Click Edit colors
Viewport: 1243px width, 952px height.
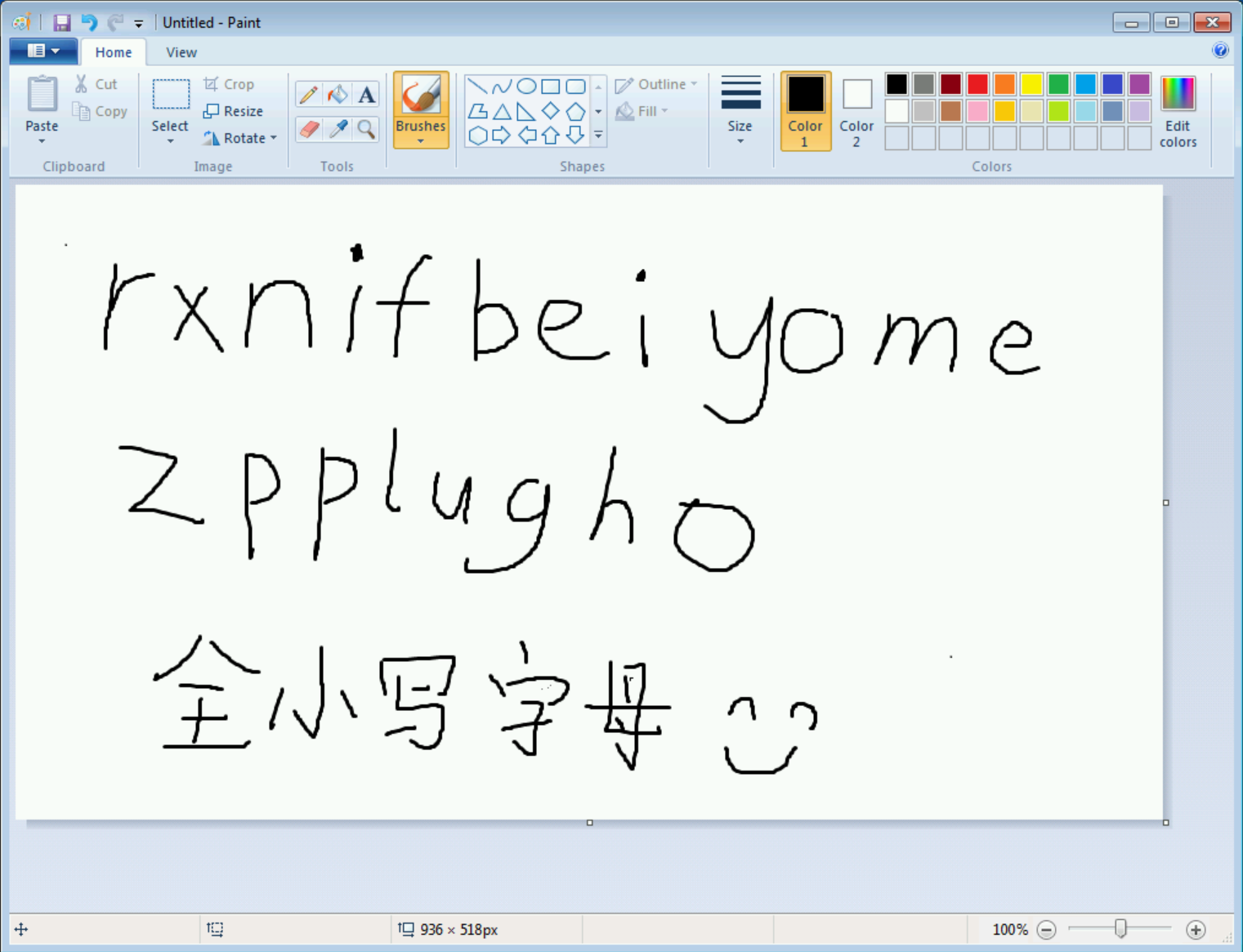[x=1177, y=110]
